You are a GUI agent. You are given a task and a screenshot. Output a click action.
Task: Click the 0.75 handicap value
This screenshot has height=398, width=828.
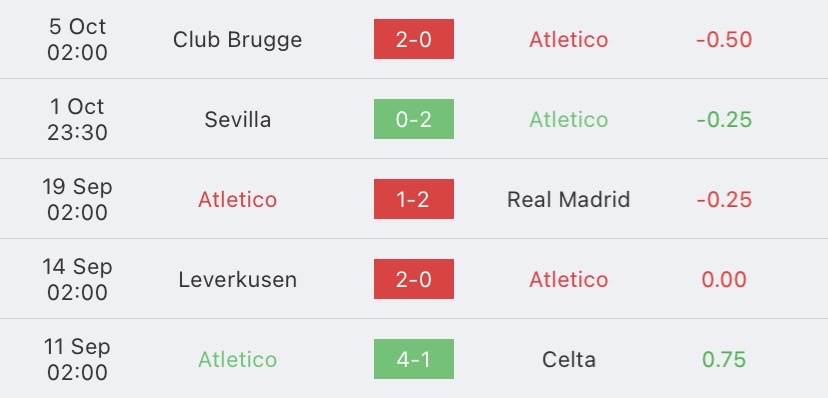tap(724, 359)
